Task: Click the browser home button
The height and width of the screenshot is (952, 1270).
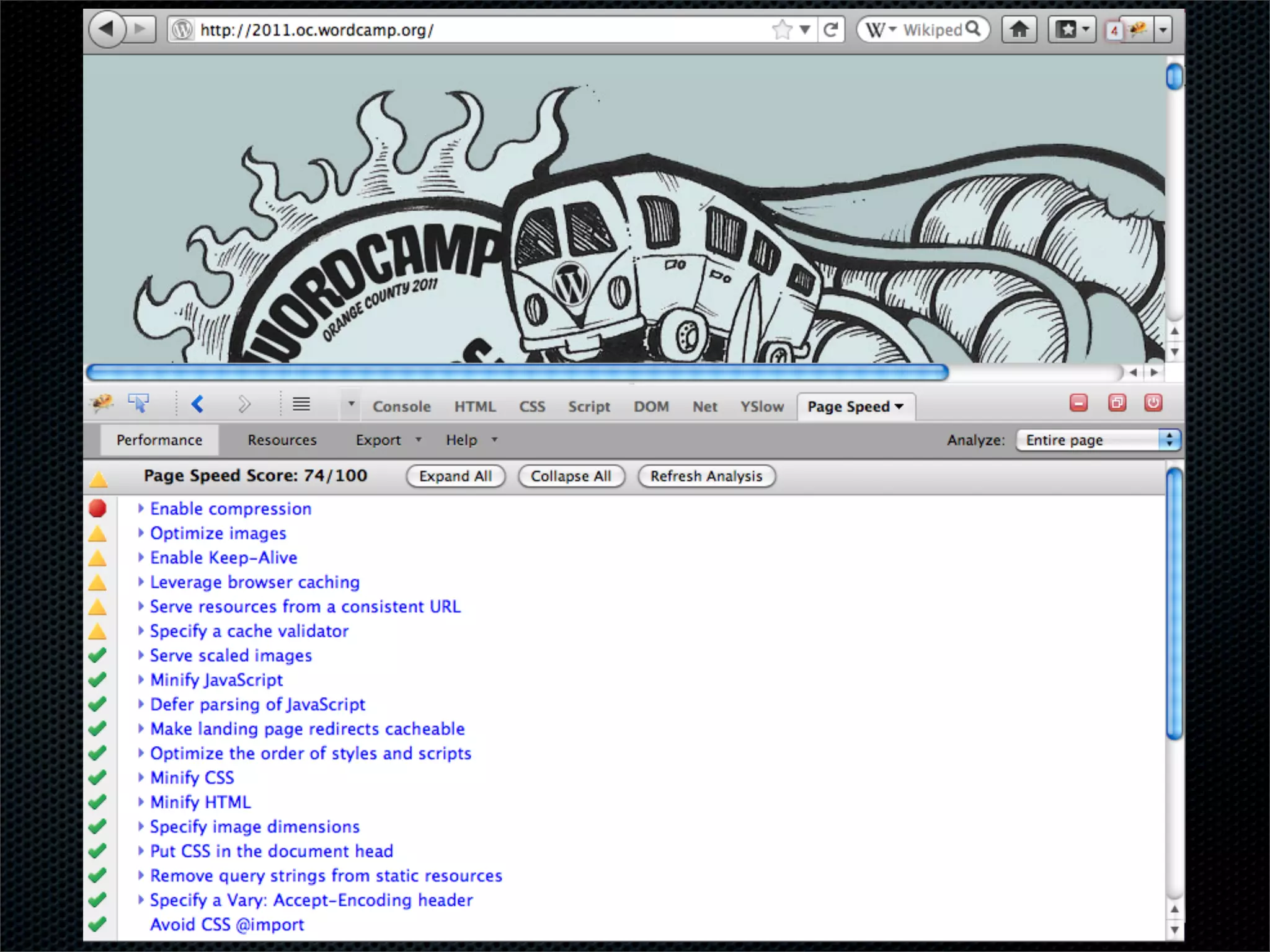Action: (1019, 29)
